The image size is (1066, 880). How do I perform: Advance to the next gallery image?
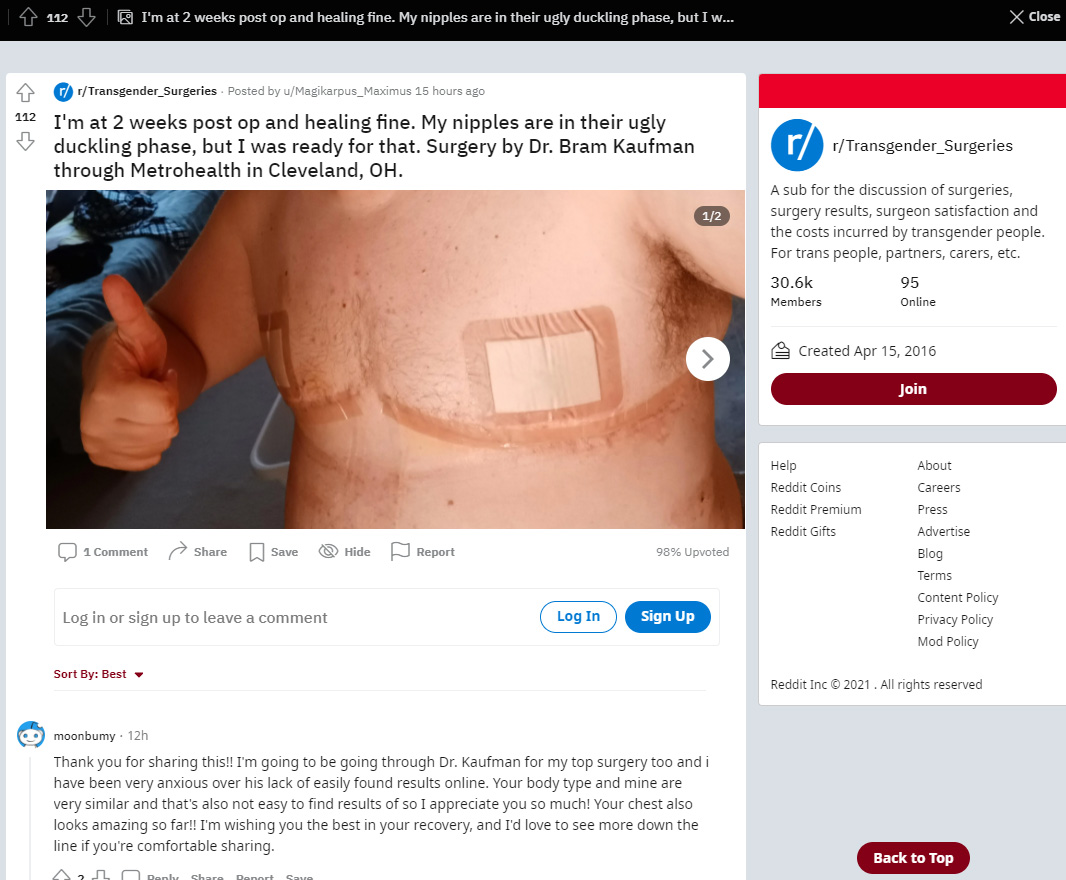pyautogui.click(x=707, y=358)
